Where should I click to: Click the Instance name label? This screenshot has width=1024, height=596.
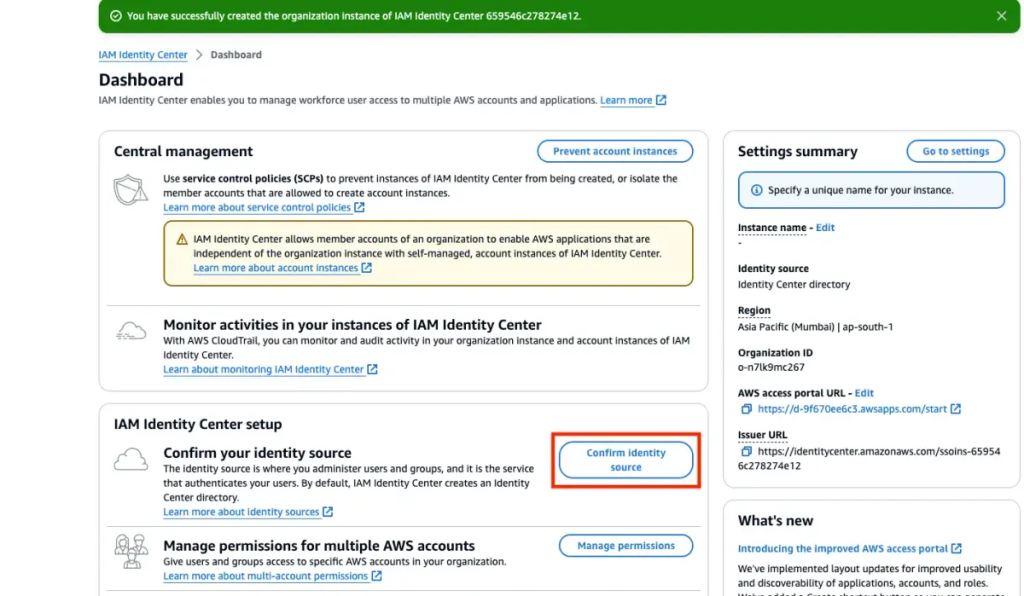pyautogui.click(x=772, y=227)
